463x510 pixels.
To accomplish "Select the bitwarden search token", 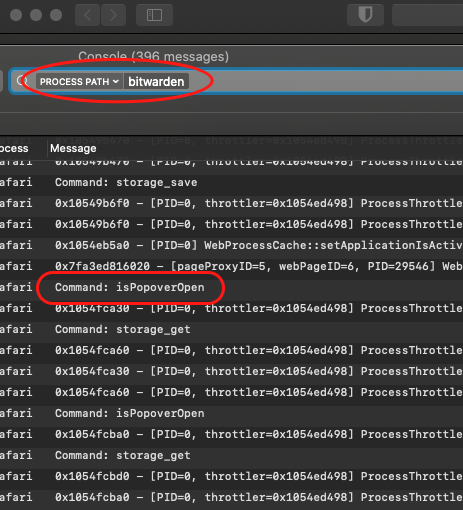I will pyautogui.click(x=156, y=82).
